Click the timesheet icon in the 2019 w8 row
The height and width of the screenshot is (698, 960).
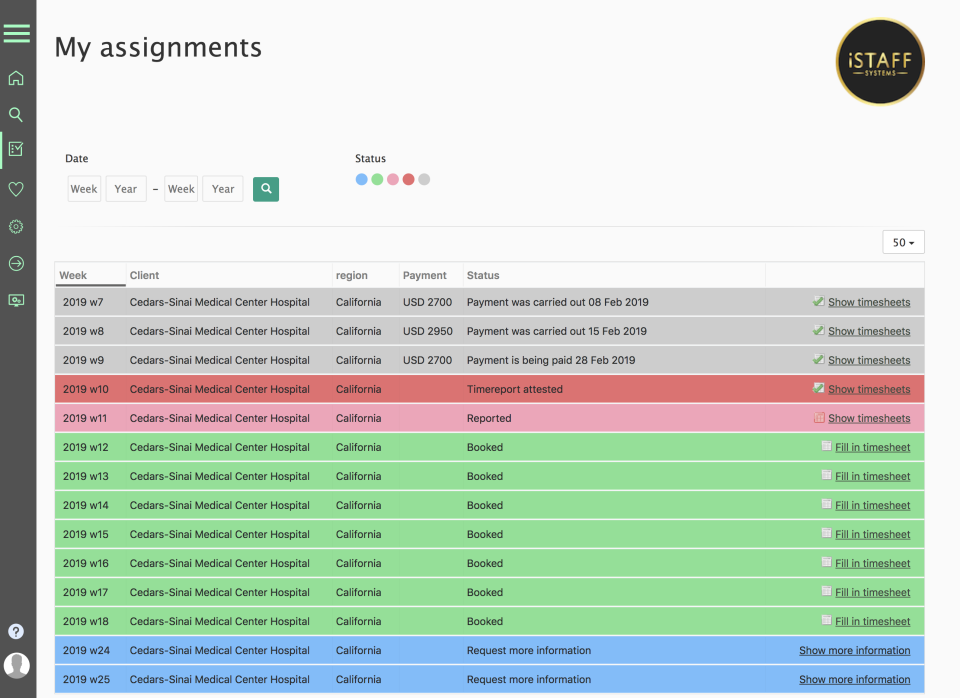[818, 331]
